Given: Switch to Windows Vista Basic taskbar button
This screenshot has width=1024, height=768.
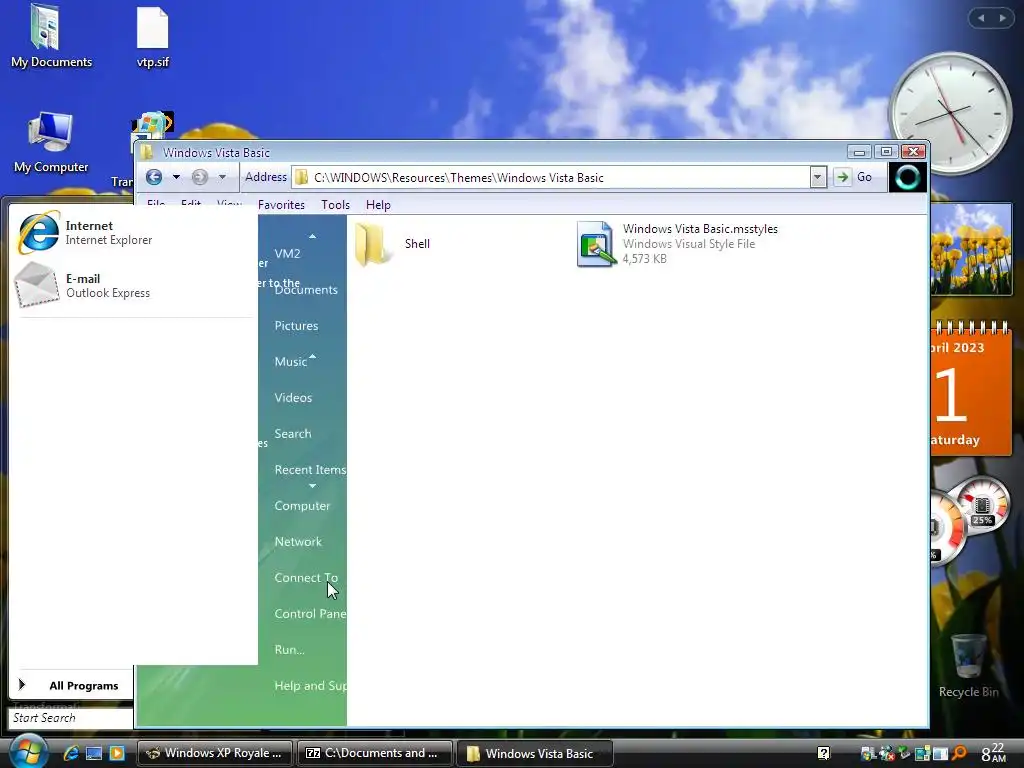Looking at the screenshot, I should coord(535,753).
